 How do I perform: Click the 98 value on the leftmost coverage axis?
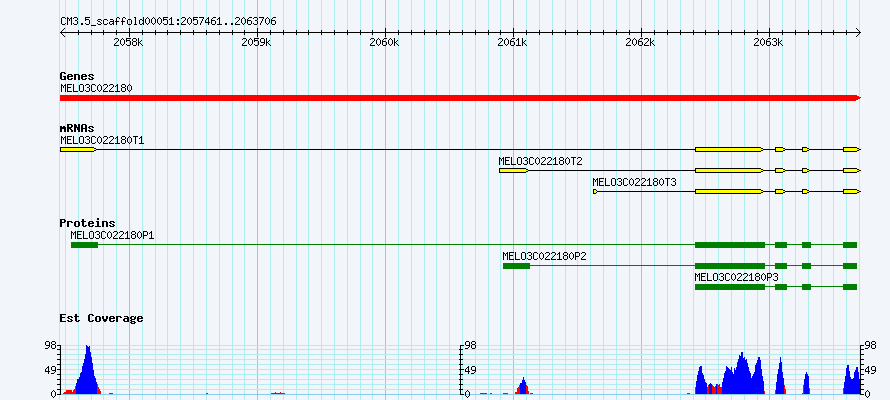tap(51, 345)
